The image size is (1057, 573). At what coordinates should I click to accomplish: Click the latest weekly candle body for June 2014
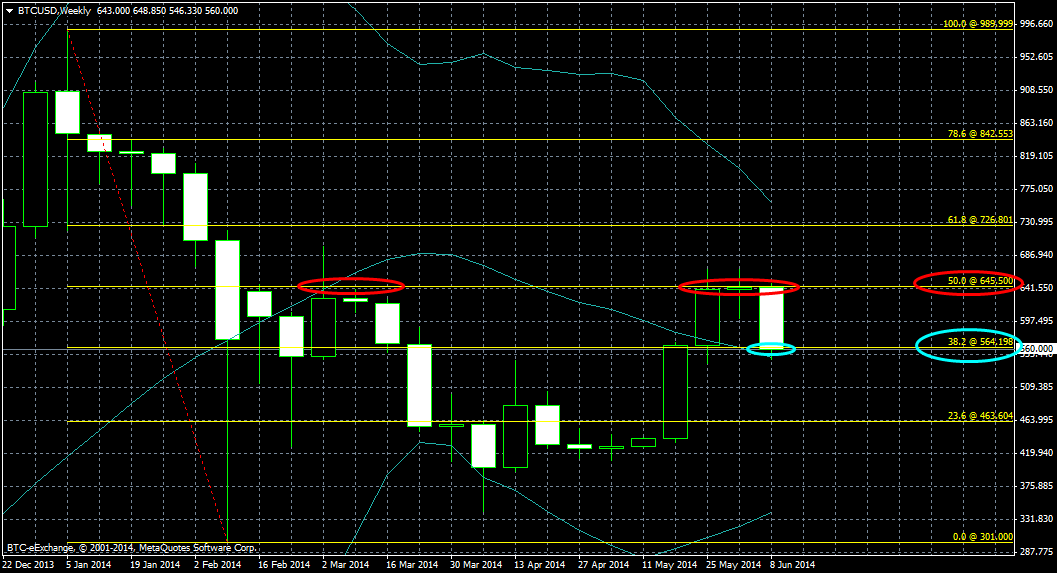771,316
